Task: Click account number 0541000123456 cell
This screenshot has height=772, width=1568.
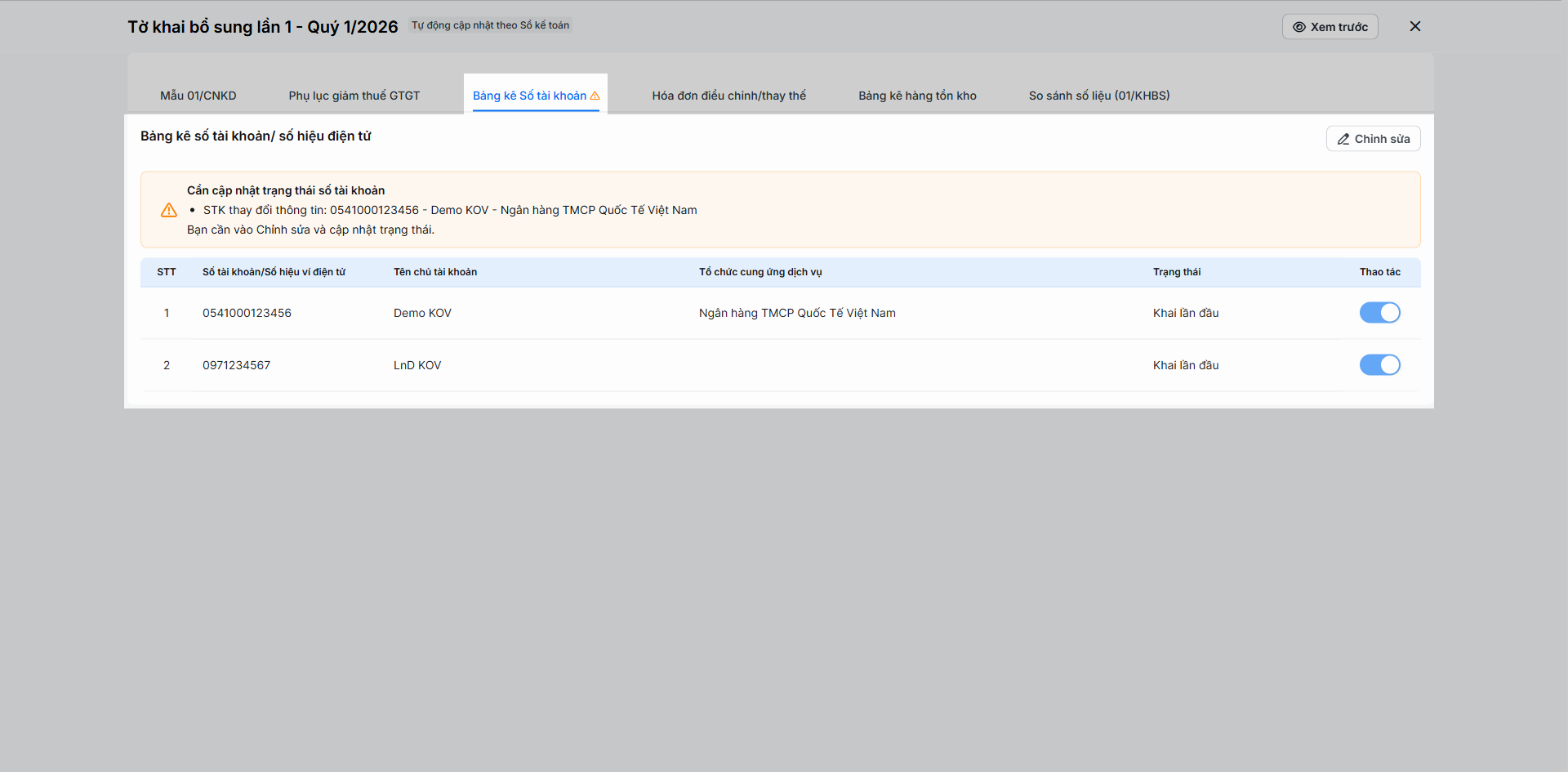Action: point(247,313)
